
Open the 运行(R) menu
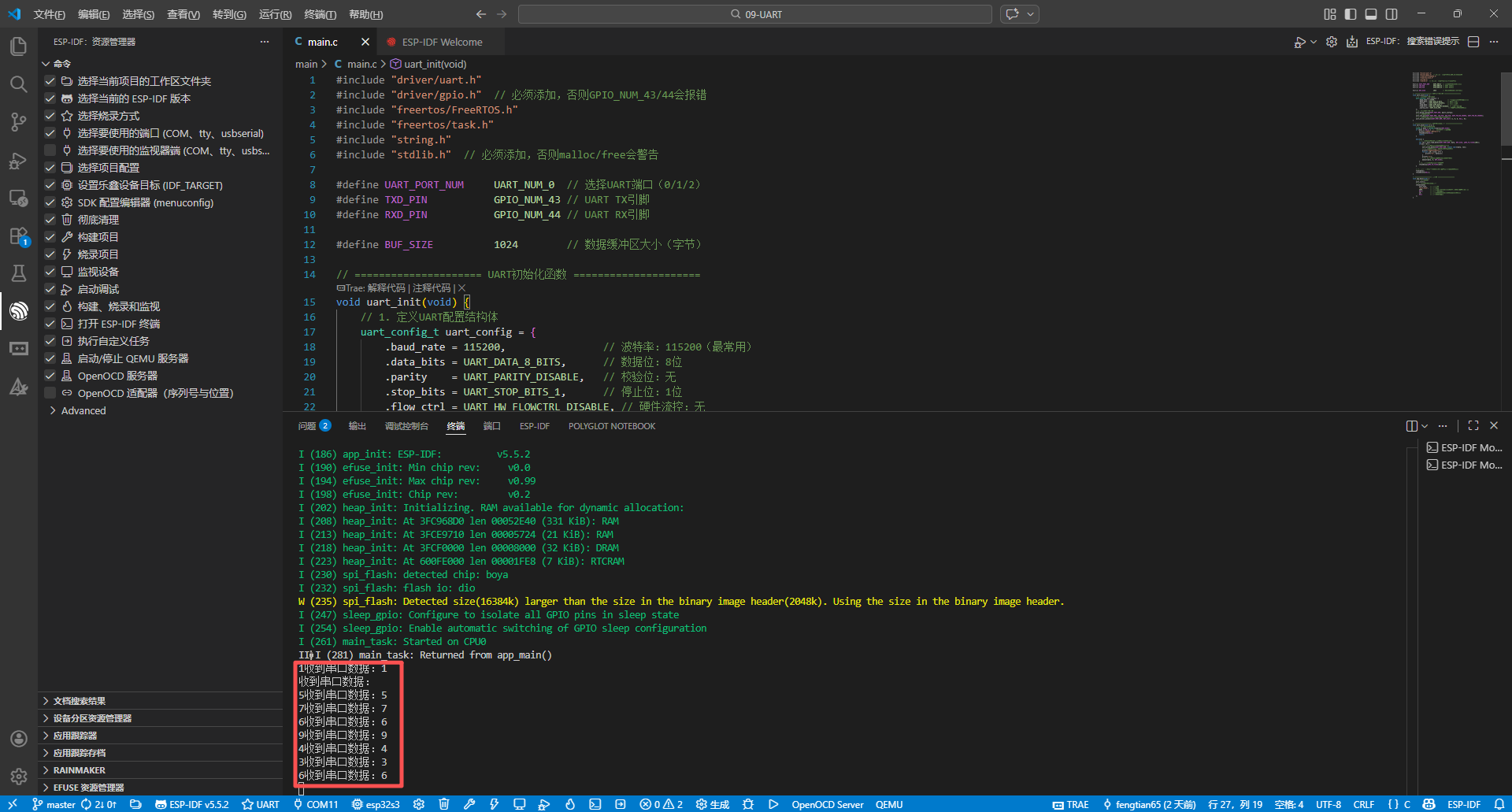pyautogui.click(x=275, y=14)
